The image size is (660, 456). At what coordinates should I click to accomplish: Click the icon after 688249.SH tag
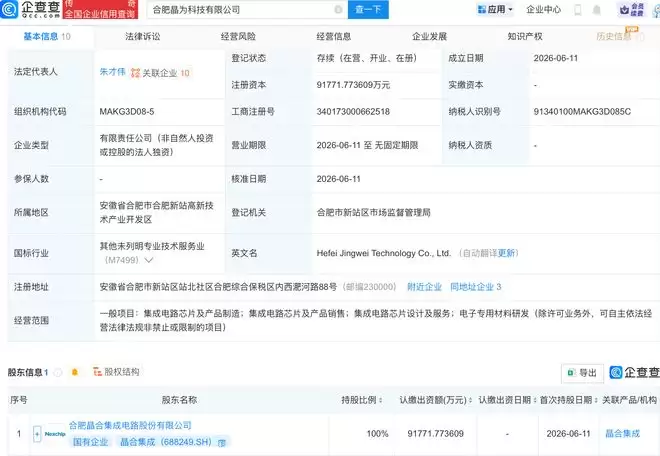click(x=222, y=443)
